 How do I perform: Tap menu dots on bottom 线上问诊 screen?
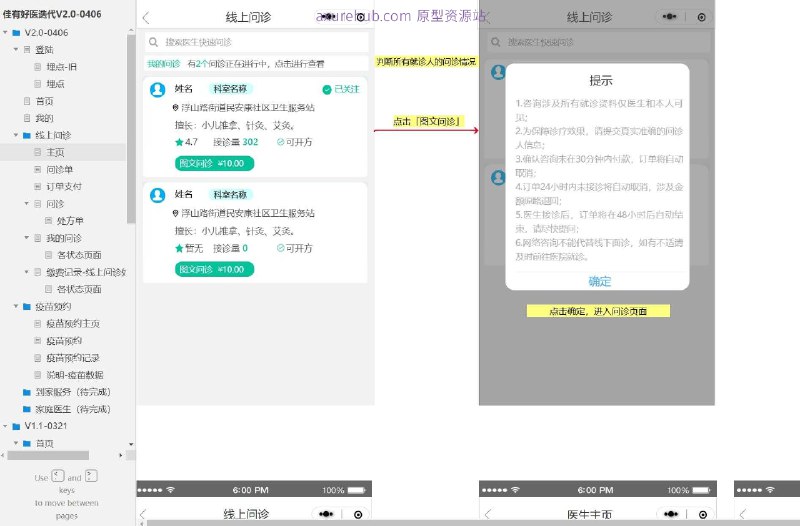[326, 514]
